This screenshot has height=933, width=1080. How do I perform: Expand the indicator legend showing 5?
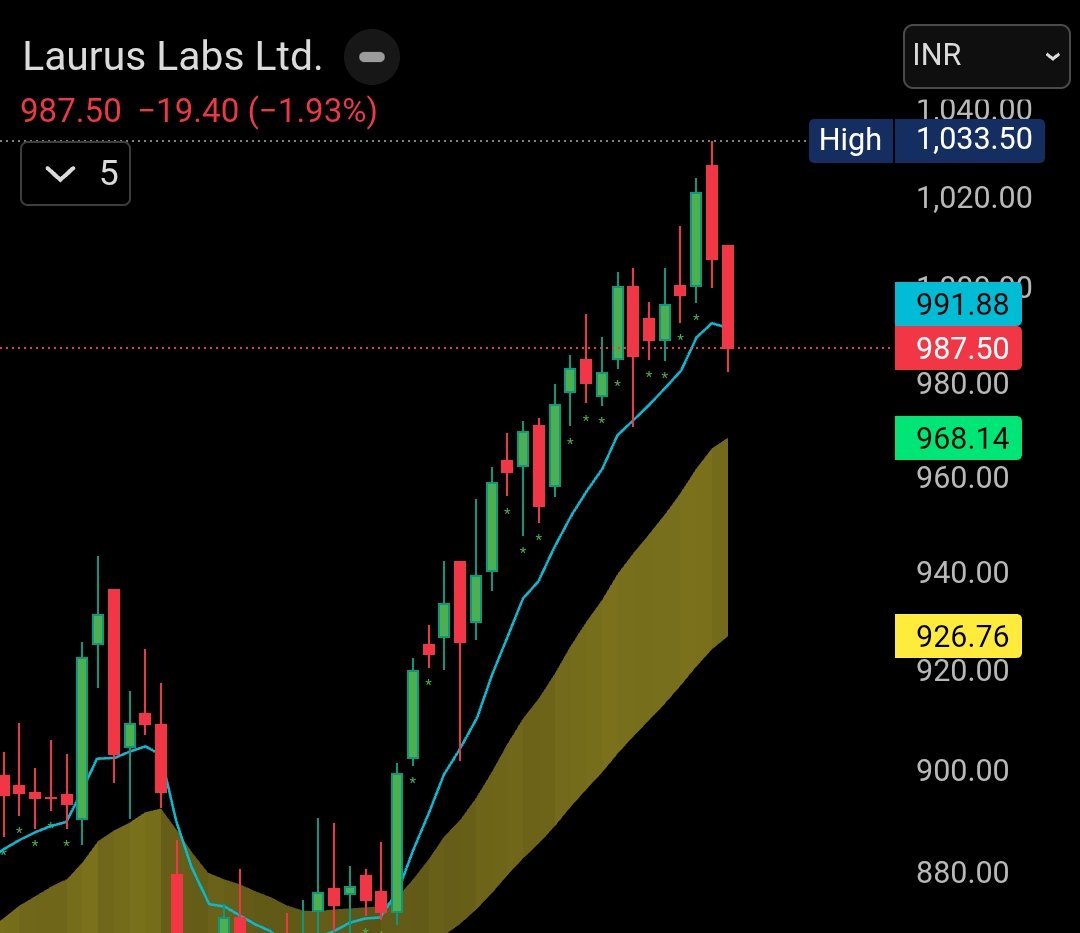coord(75,174)
